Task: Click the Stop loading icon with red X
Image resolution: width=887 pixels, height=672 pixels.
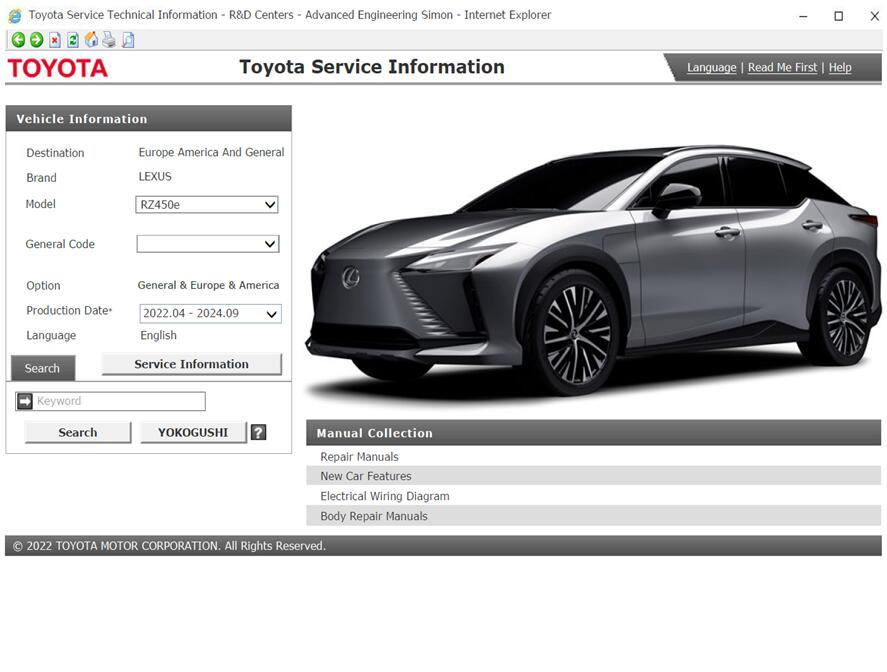Action: tap(55, 40)
